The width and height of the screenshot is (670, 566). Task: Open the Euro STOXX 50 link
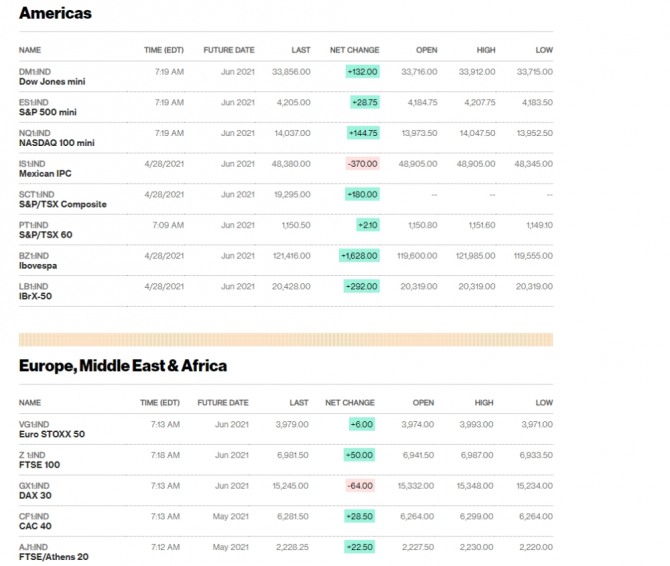[52, 434]
